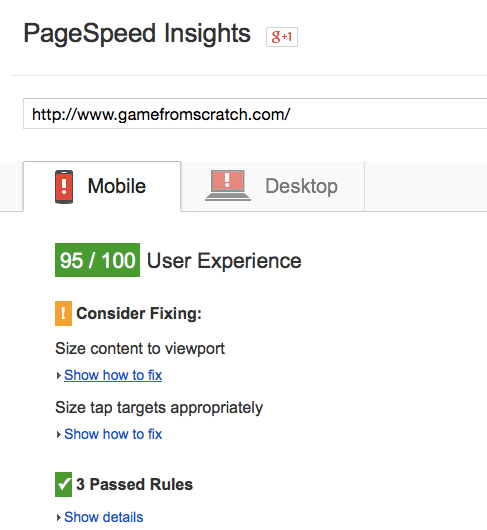Expand triangle beside Size tap targets fix
The width and height of the screenshot is (487, 530).
pyautogui.click(x=58, y=434)
